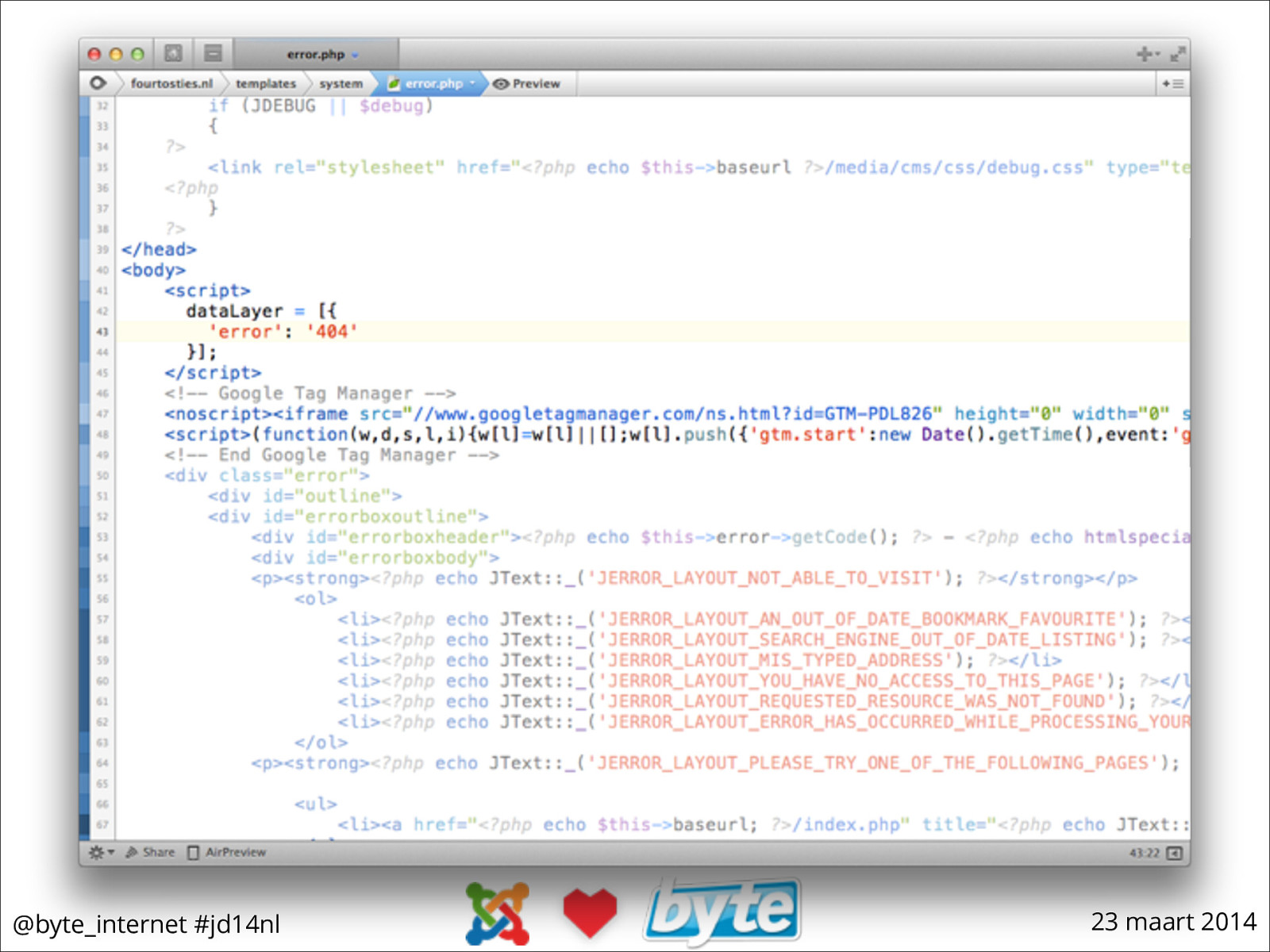The image size is (1270, 952).
Task: Click the path bar home circle icon
Action: (98, 83)
